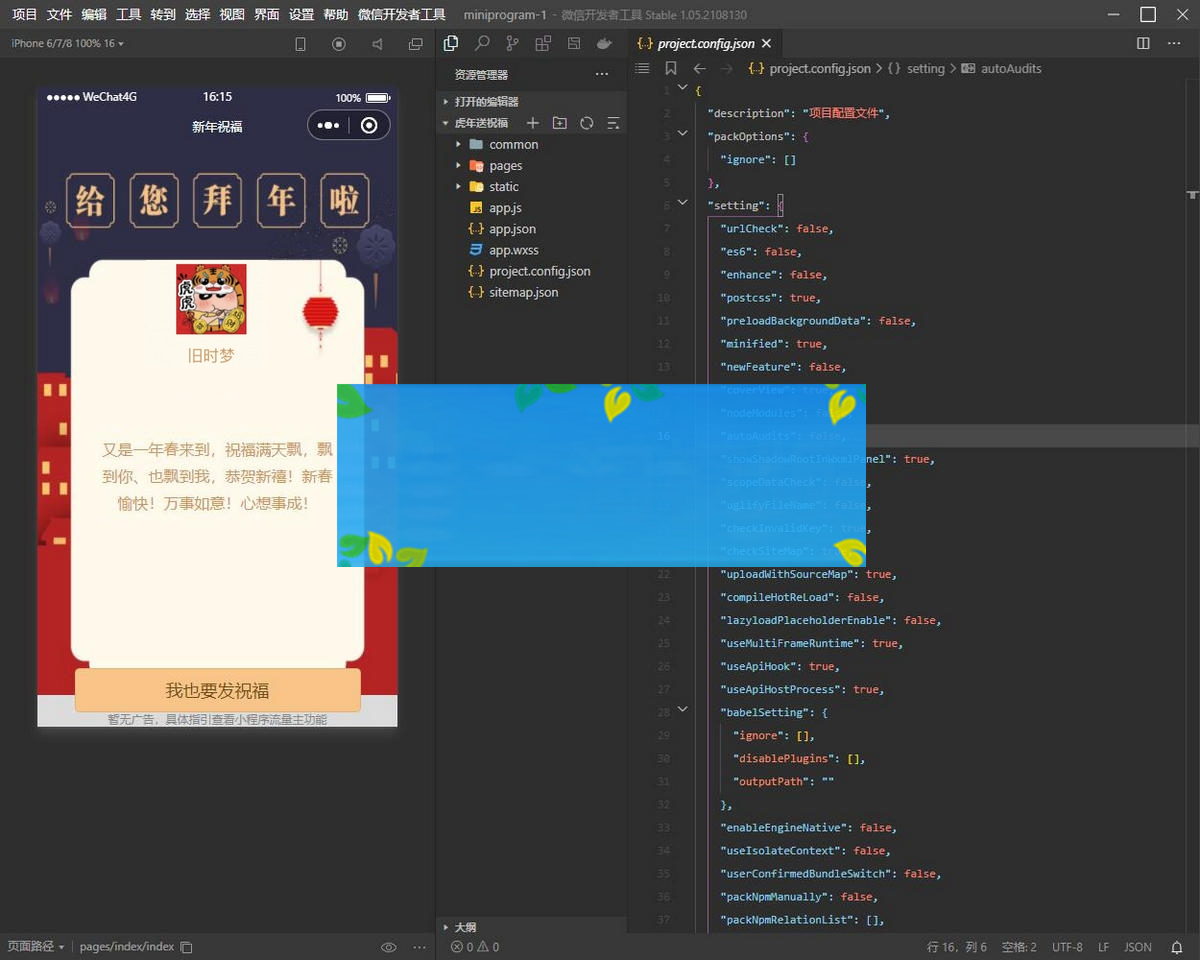Viewport: 1200px width, 960px height.
Task: Create a new file in 虎年送祝福
Action: point(533,123)
